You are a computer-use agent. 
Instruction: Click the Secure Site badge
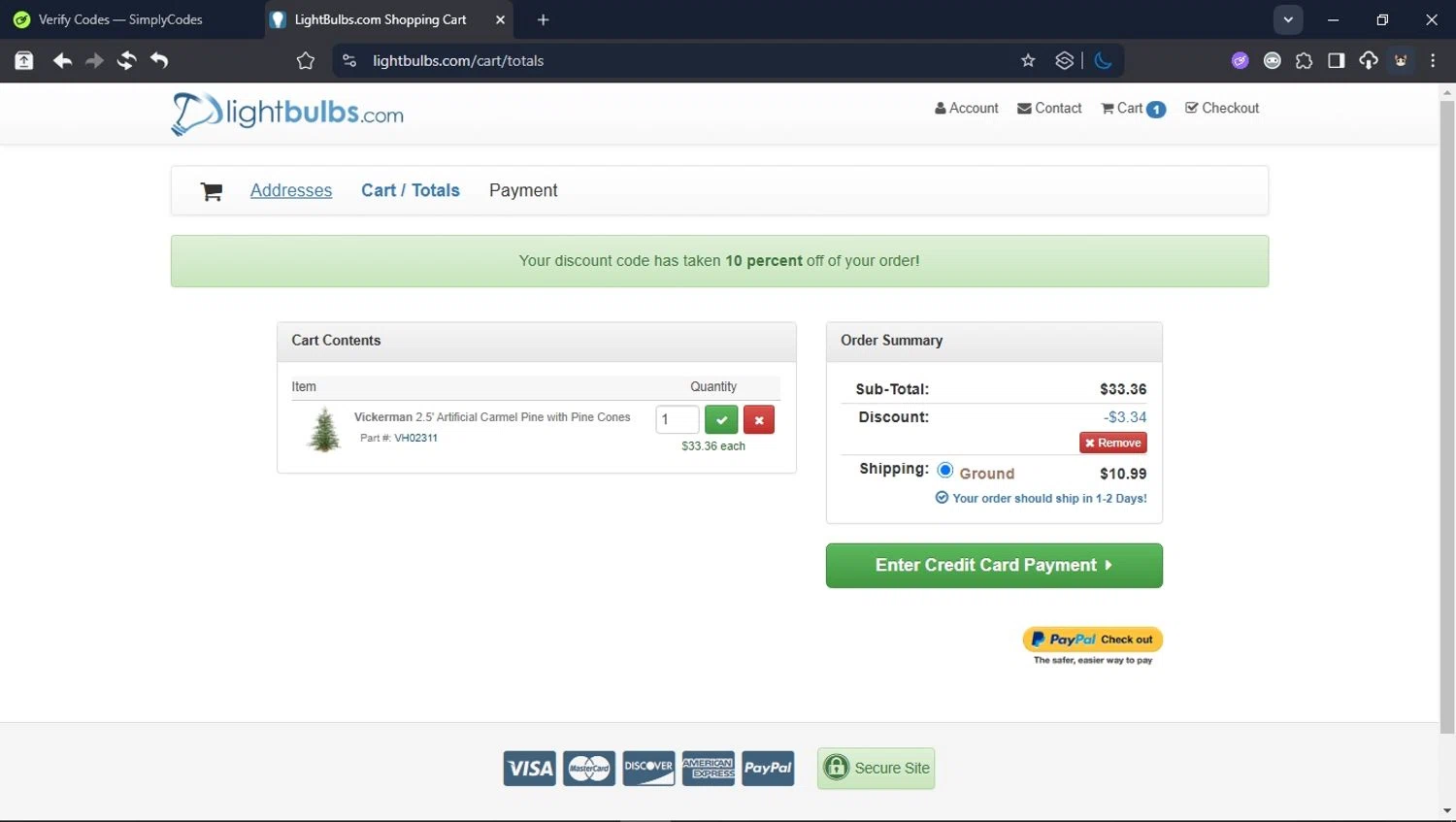click(x=877, y=769)
